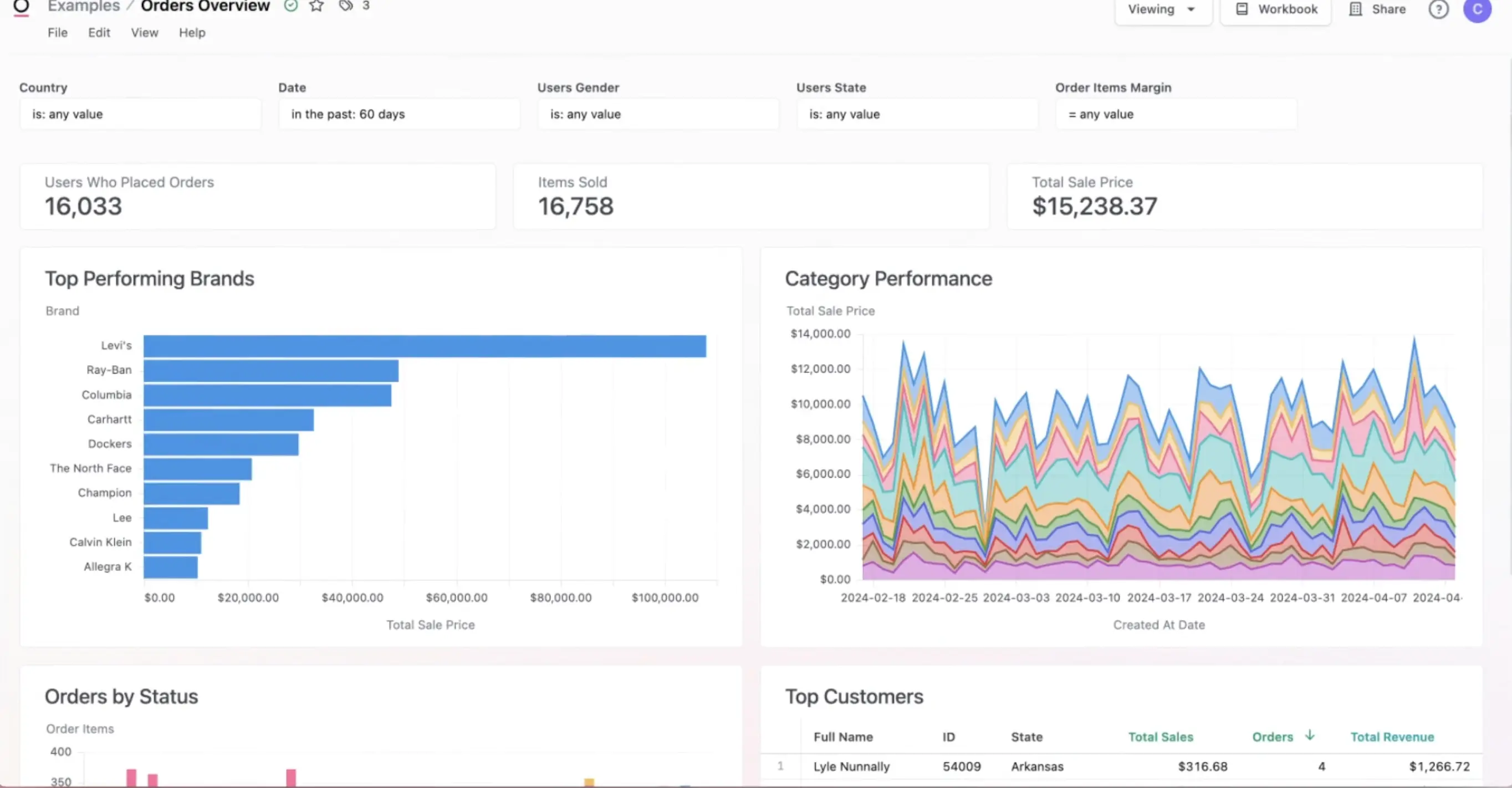This screenshot has height=788, width=1512.
Task: Sort by the Total Revenue column header
Action: 1392,737
